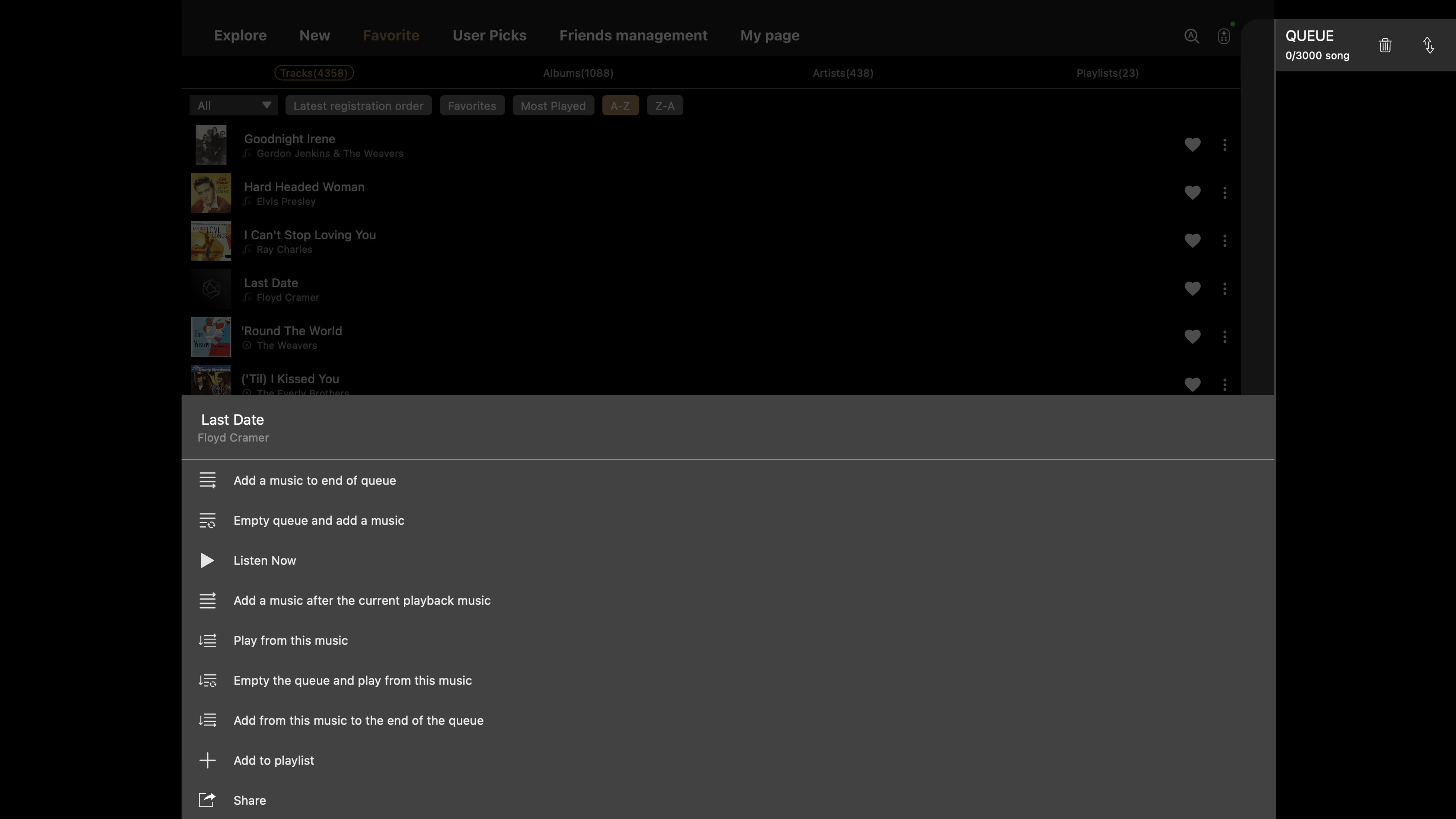Click the plus icon beside Add to playlist
The height and width of the screenshot is (819, 1456).
[208, 761]
